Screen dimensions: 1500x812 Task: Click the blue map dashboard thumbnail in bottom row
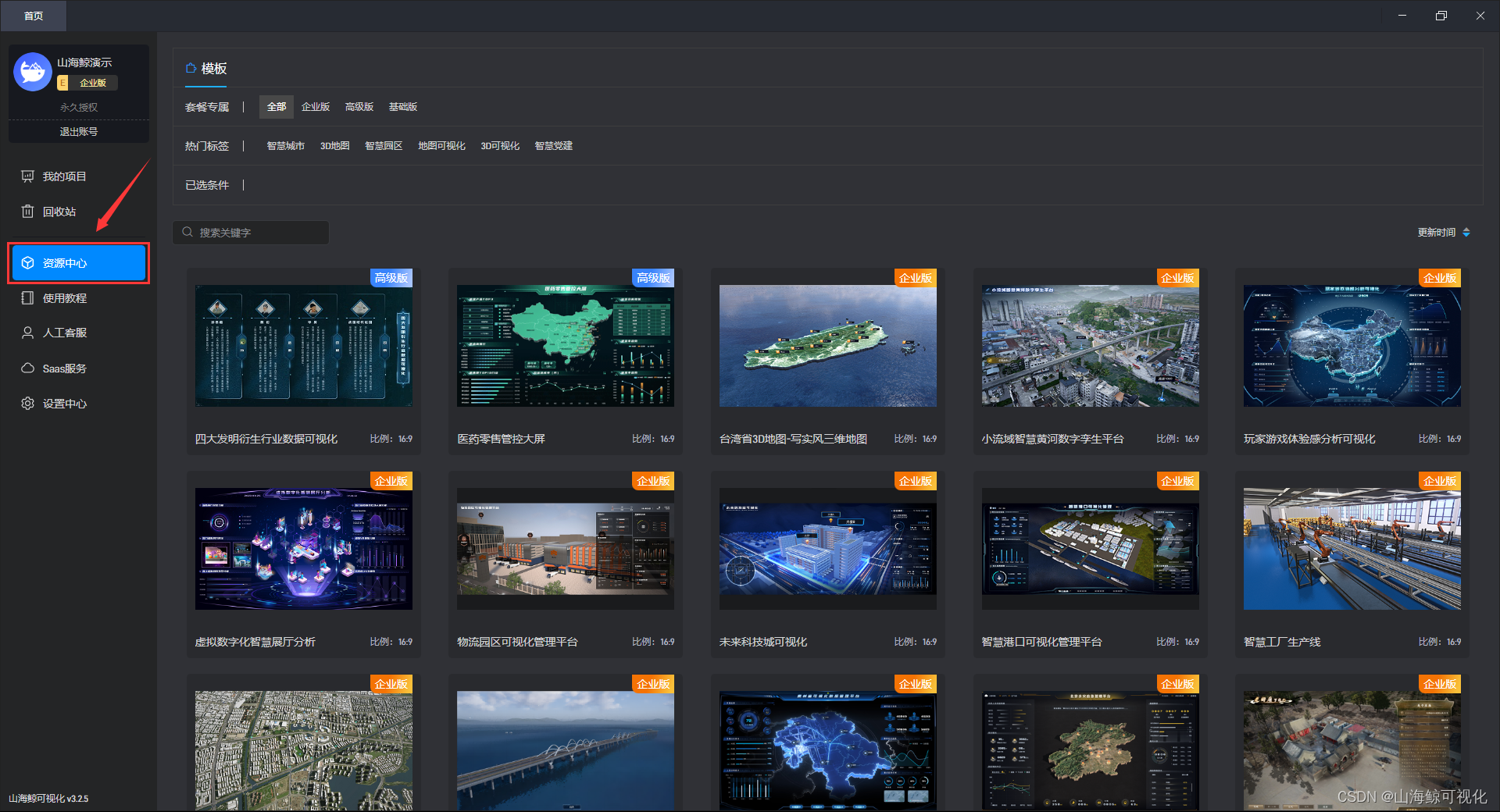[828, 750]
